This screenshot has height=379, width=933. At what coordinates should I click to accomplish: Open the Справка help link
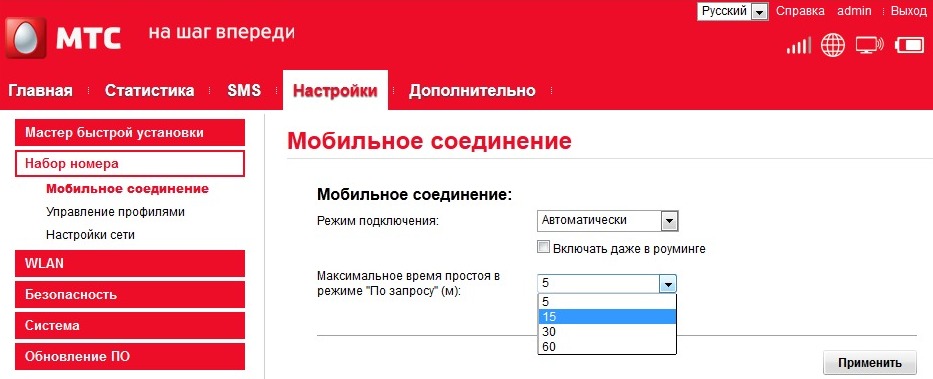tap(800, 11)
